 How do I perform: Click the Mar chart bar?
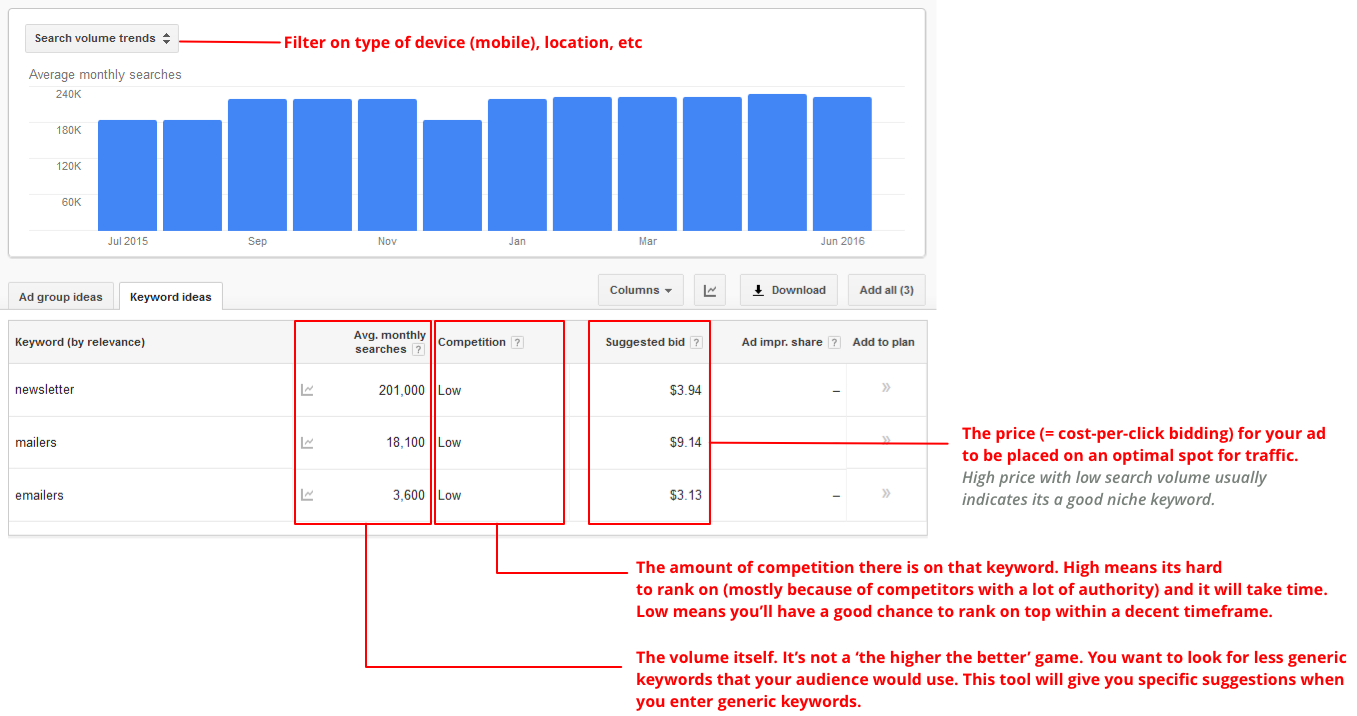tap(648, 164)
